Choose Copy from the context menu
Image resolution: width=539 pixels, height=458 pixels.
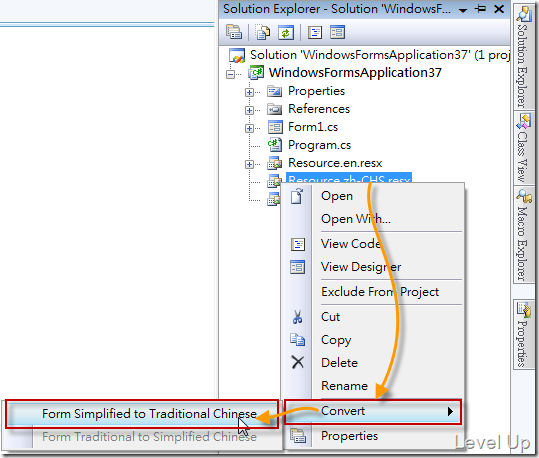coord(373,340)
